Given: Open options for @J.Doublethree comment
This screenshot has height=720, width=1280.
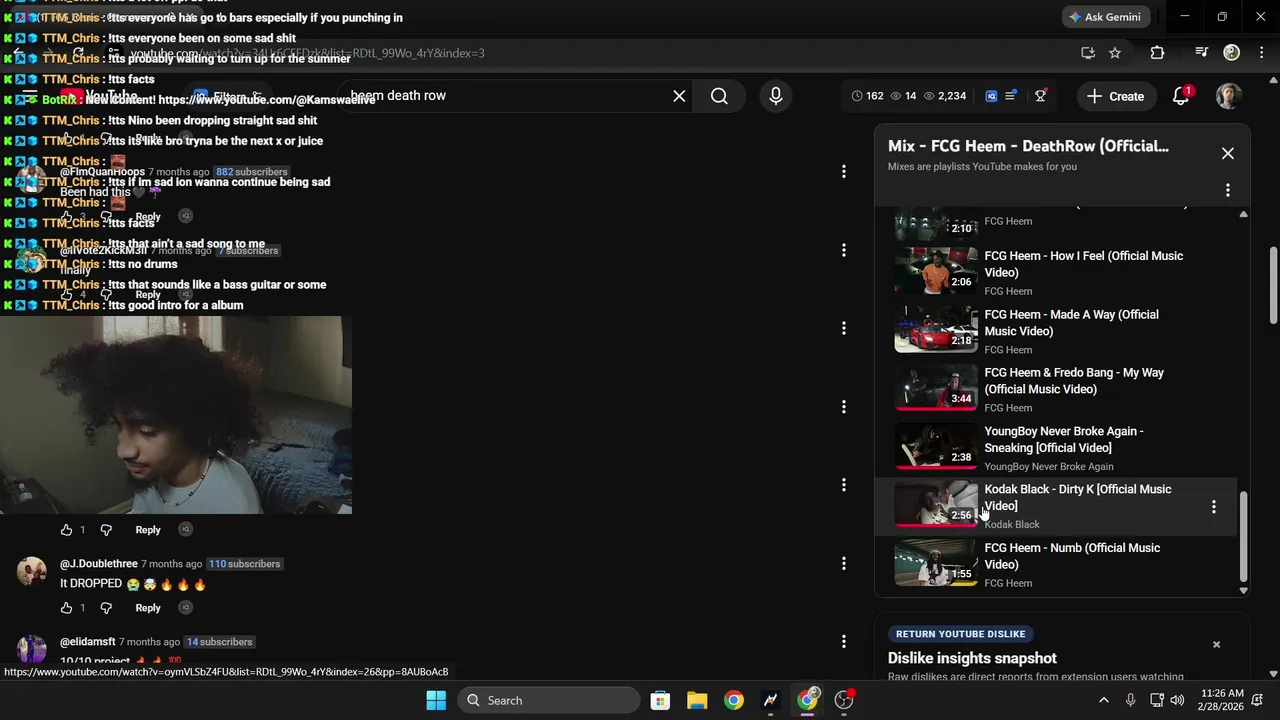Looking at the screenshot, I should pyautogui.click(x=844, y=564).
